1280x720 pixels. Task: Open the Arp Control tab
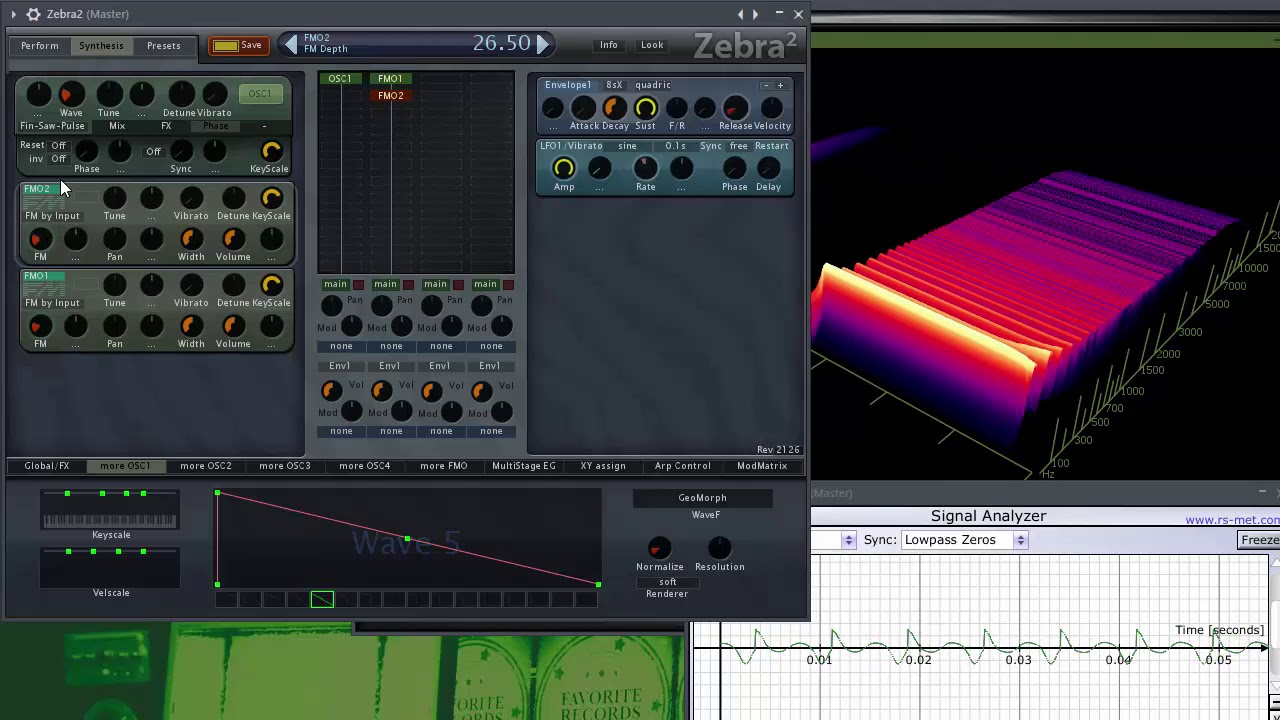tap(683, 466)
